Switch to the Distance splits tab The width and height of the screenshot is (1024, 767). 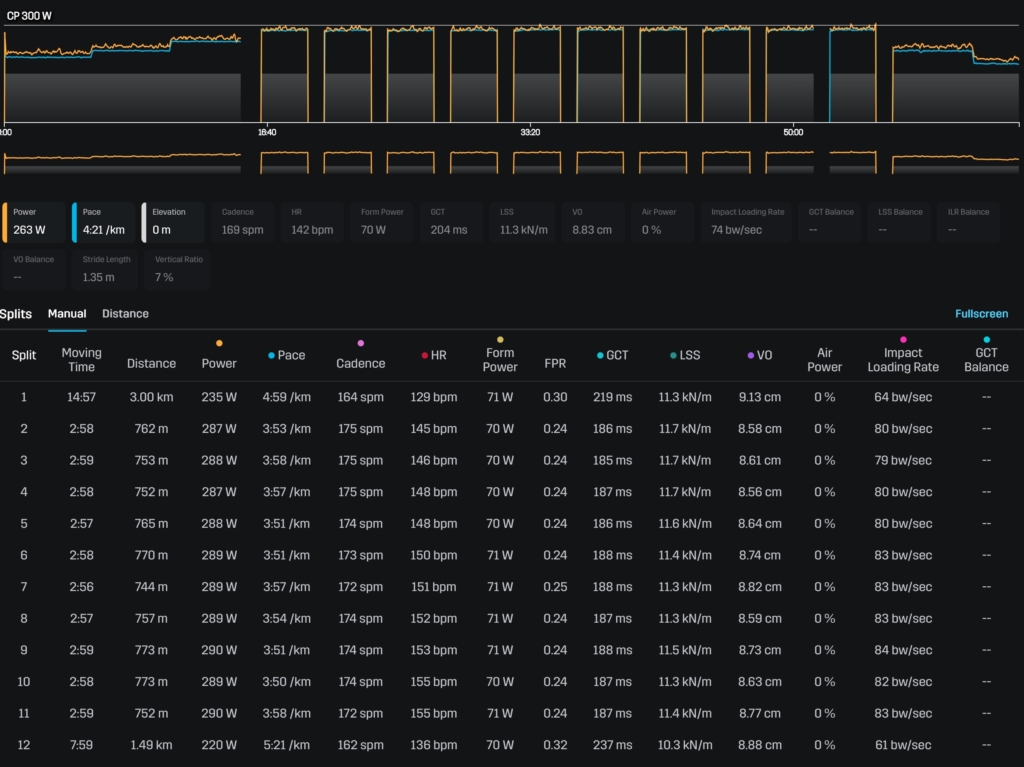[125, 314]
